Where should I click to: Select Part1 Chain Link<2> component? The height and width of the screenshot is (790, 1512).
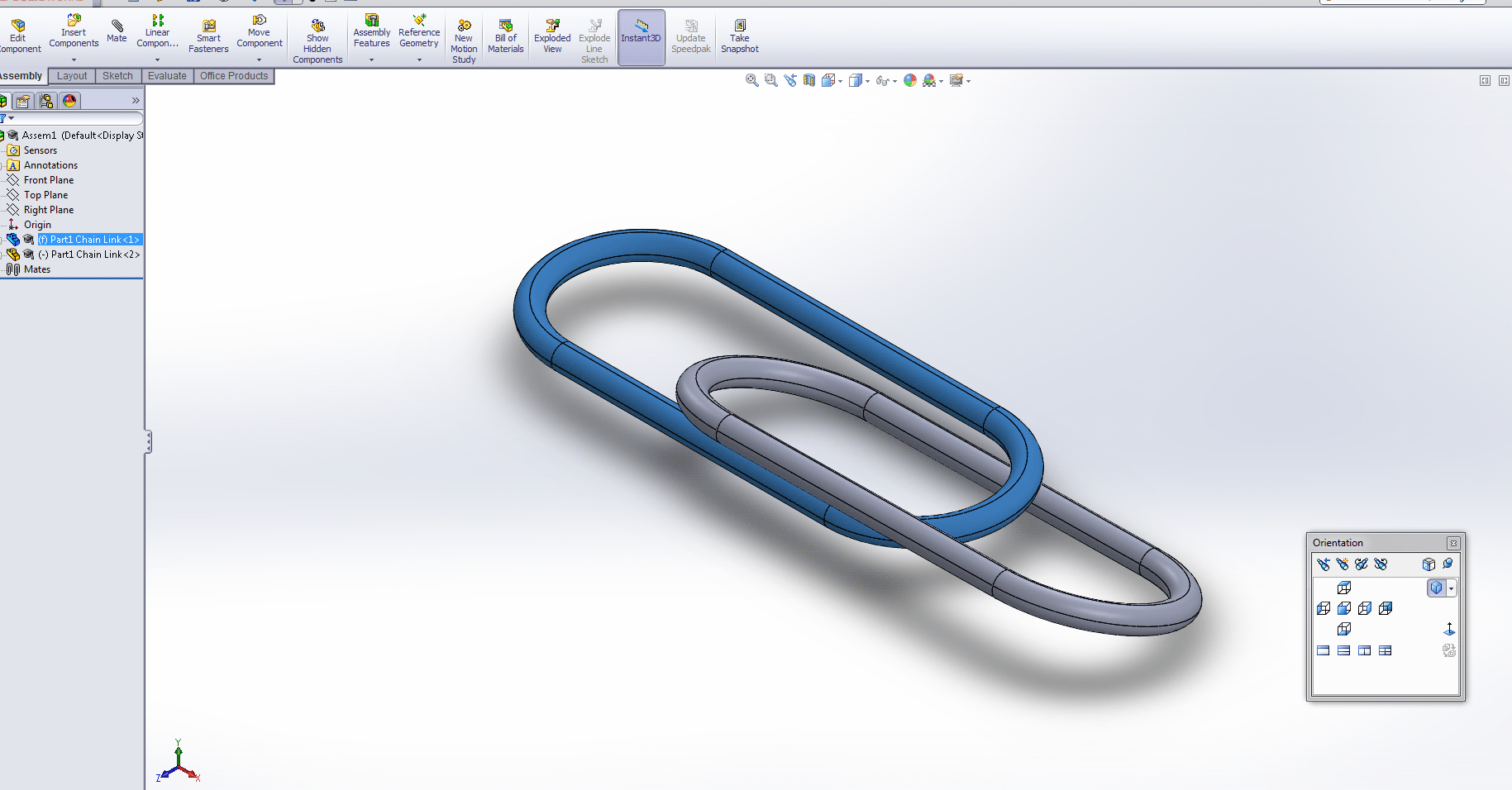tap(88, 255)
